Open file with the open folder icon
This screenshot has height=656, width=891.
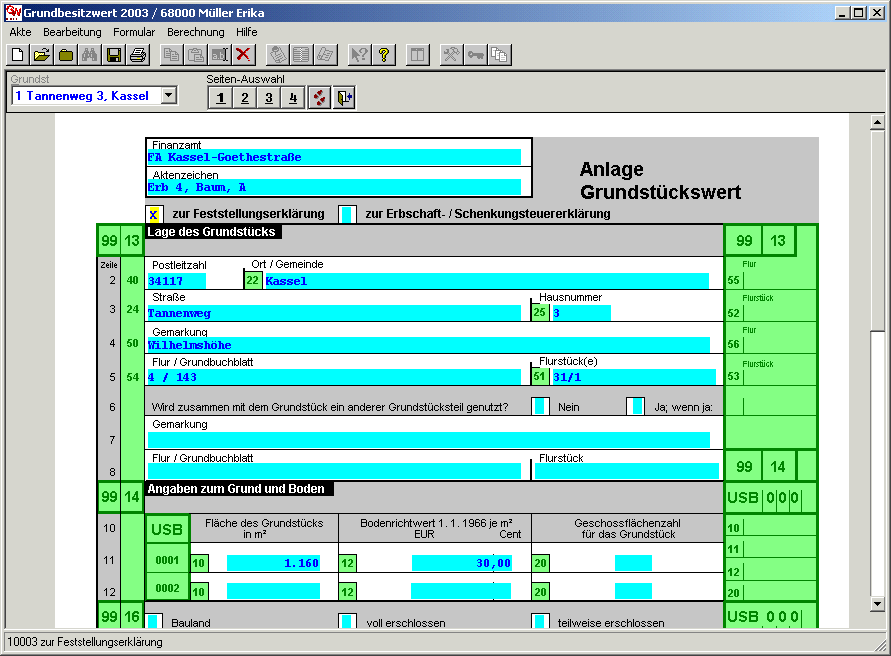coord(41,55)
